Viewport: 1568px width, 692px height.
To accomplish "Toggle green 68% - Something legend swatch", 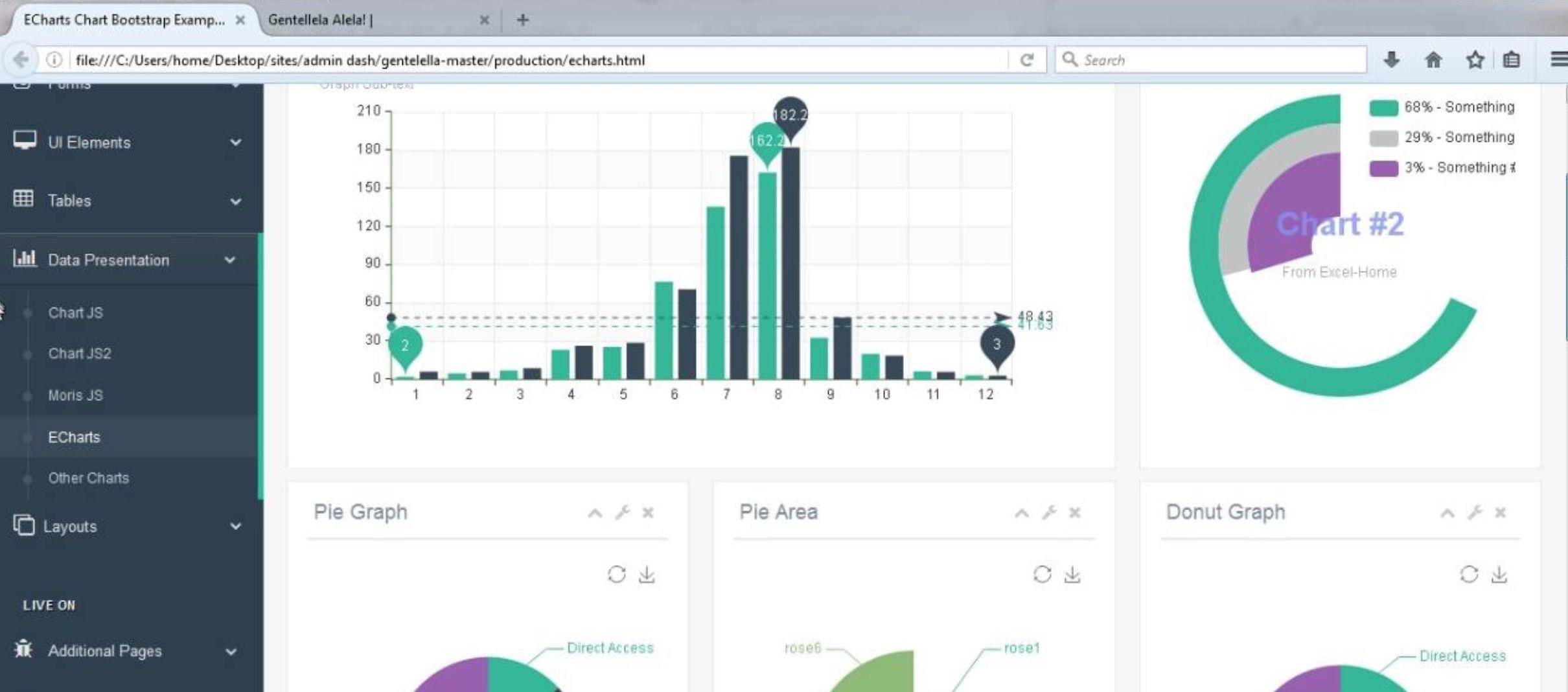I will [1383, 108].
